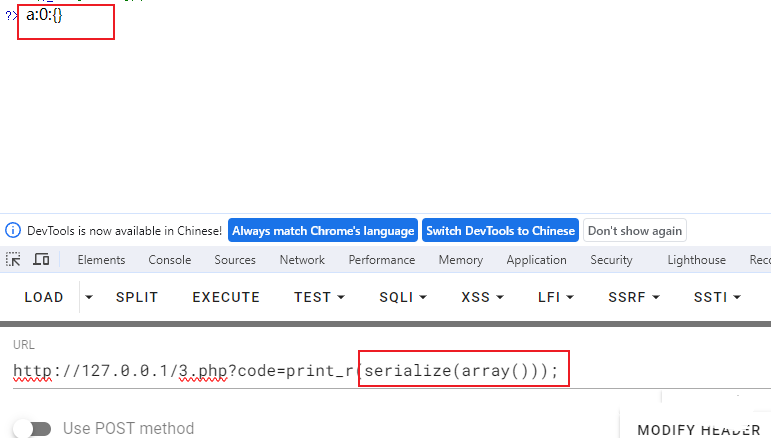Click the EXECUTE button
The width and height of the screenshot is (771, 438).
[x=226, y=297]
